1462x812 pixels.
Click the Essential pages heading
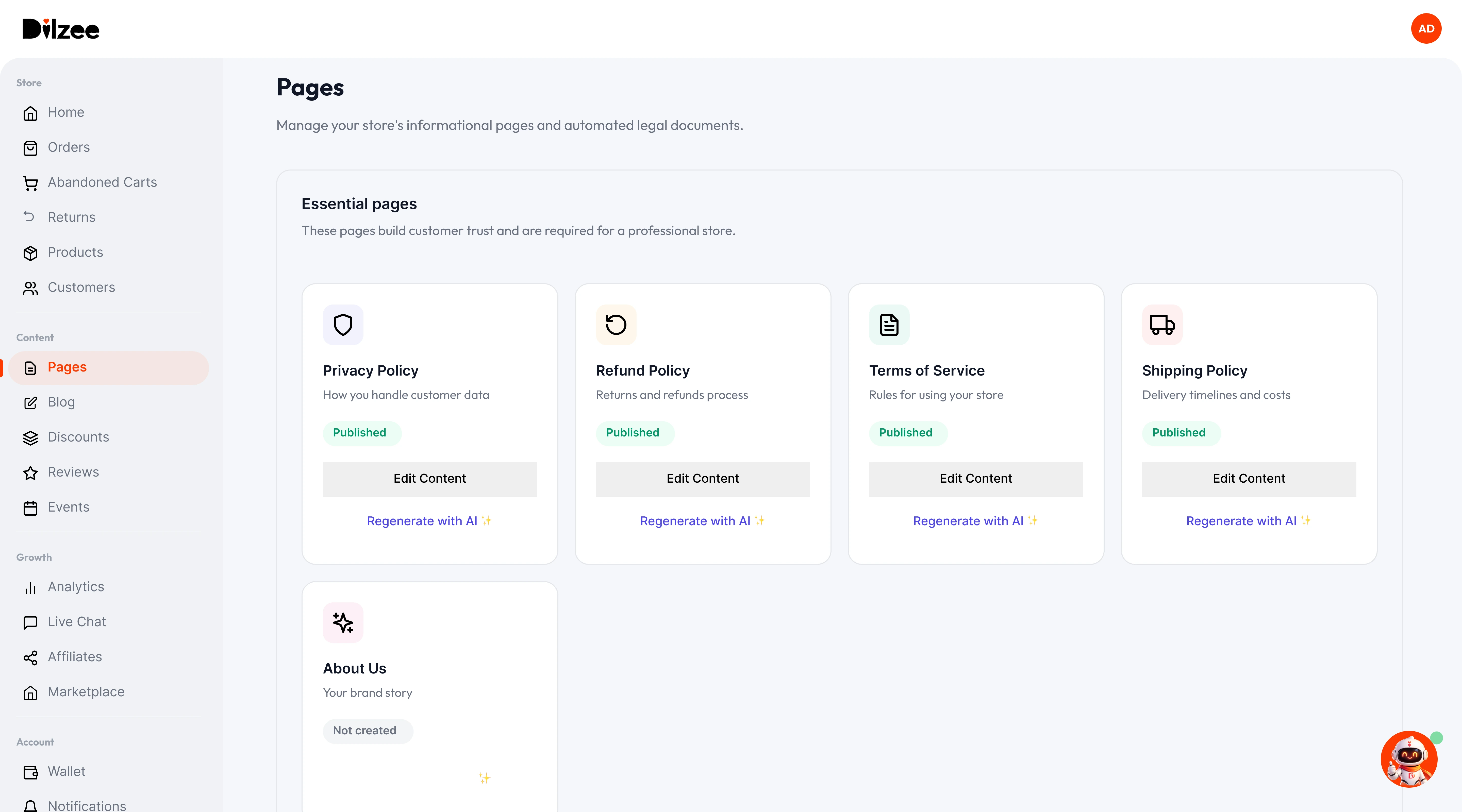click(359, 204)
